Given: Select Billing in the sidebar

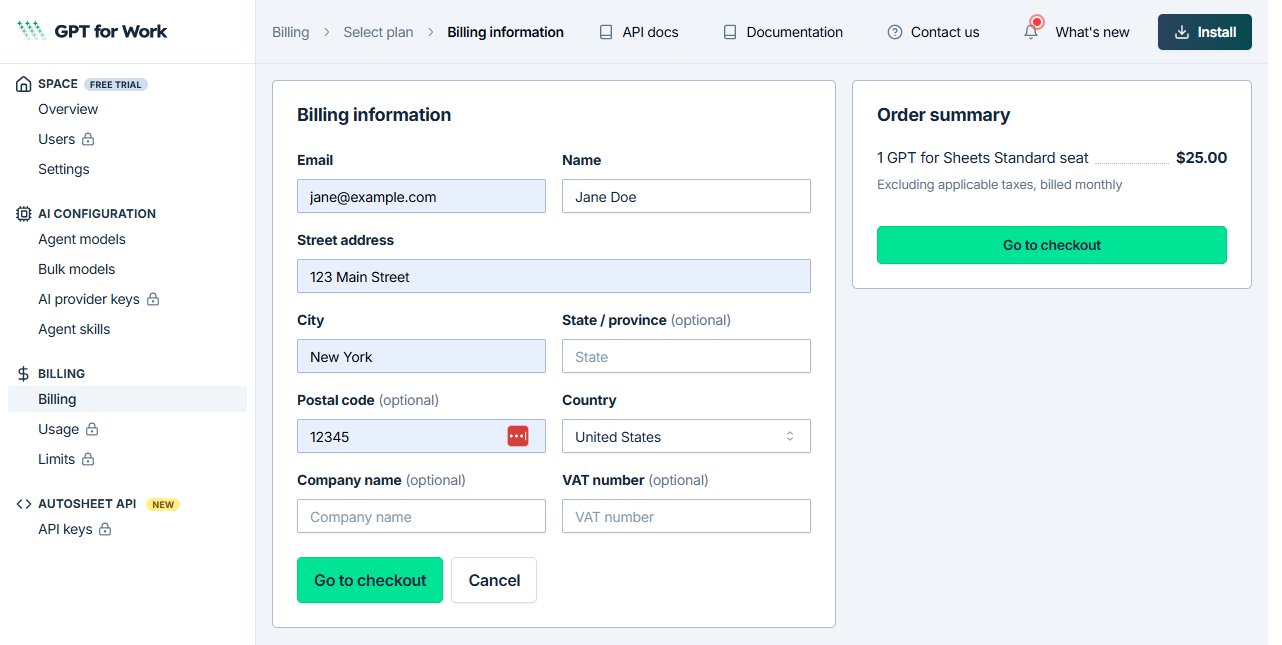Looking at the screenshot, I should pyautogui.click(x=127, y=399).
